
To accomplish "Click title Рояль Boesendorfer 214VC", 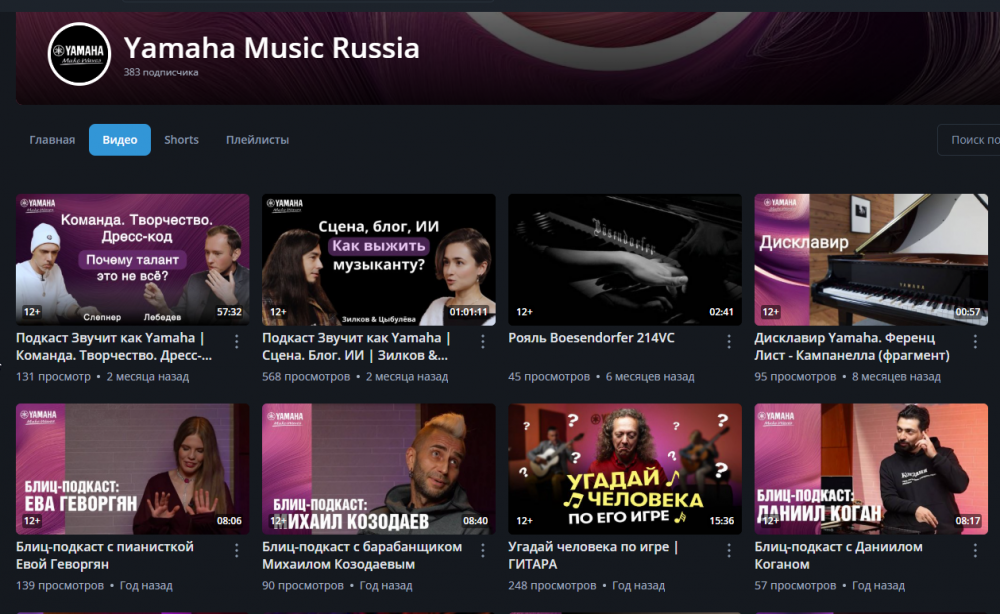I will [x=591, y=338].
